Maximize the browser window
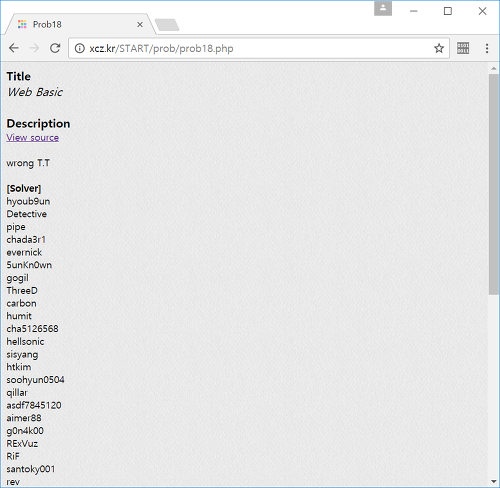The width and height of the screenshot is (500, 488). tap(448, 11)
